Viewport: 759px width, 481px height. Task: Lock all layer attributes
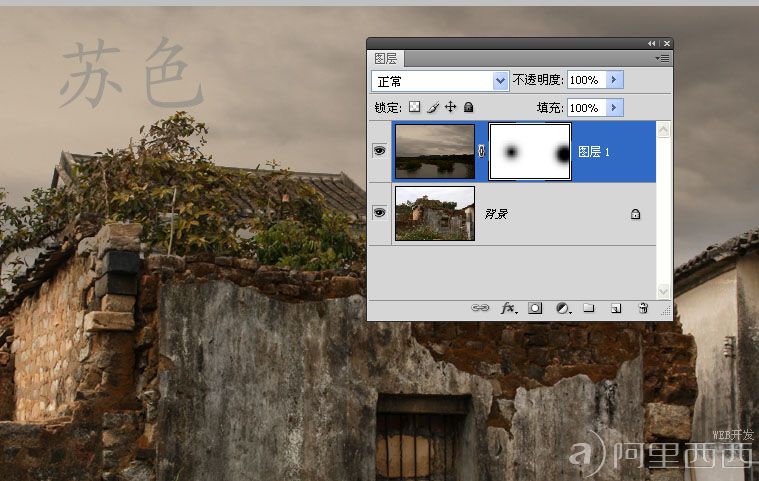[x=468, y=107]
